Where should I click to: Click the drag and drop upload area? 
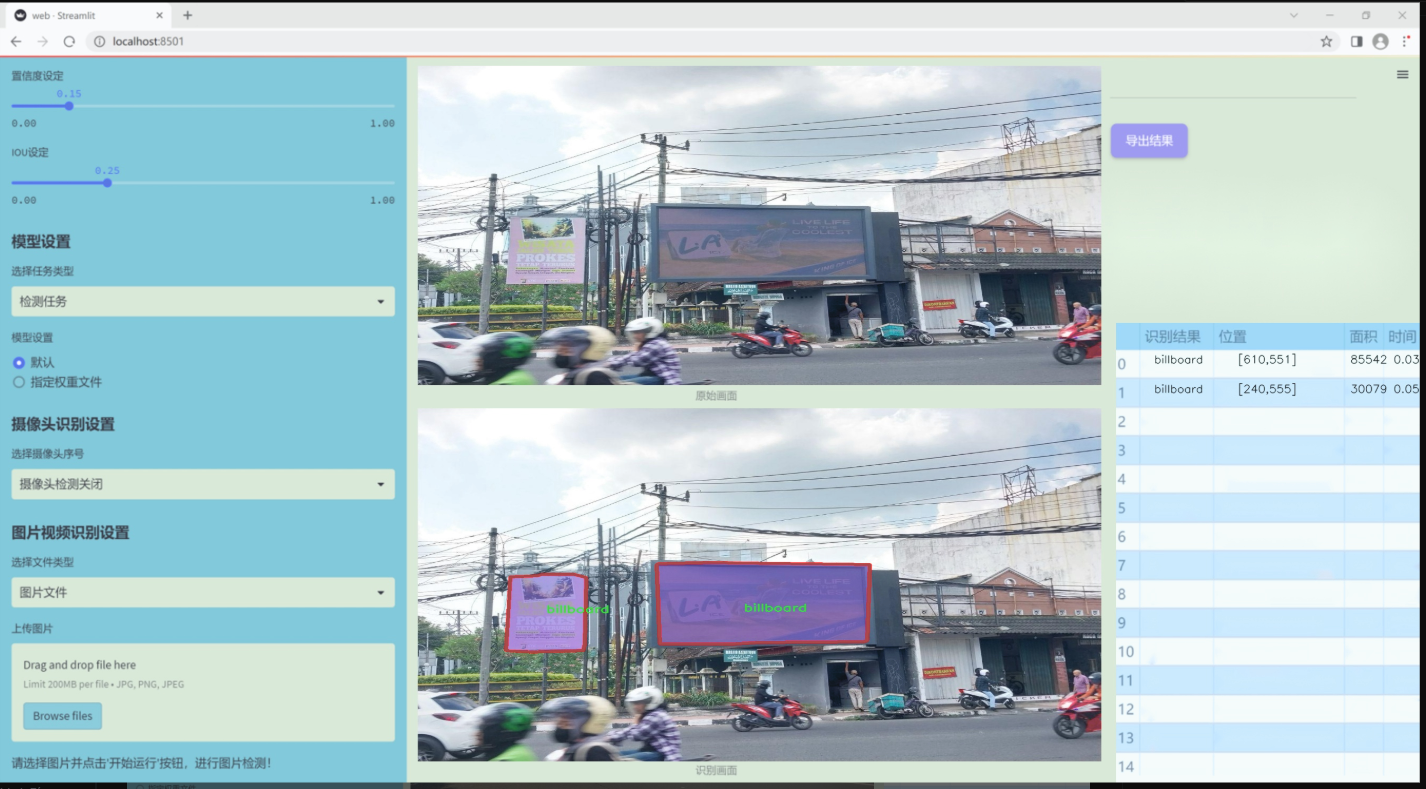point(203,692)
